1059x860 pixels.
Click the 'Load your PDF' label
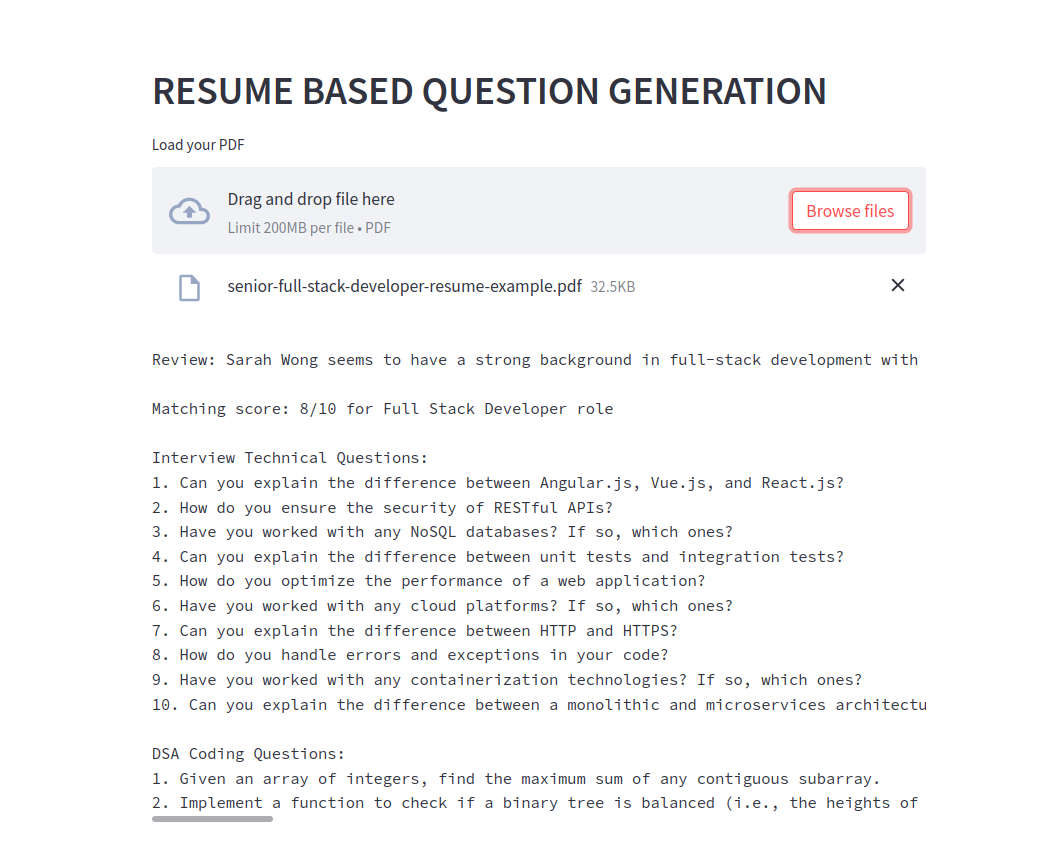(198, 145)
